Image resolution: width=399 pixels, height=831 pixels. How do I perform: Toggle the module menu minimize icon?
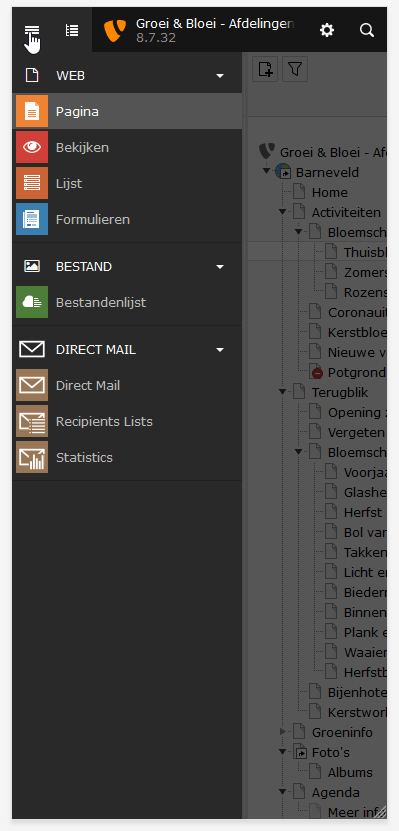tap(32, 31)
